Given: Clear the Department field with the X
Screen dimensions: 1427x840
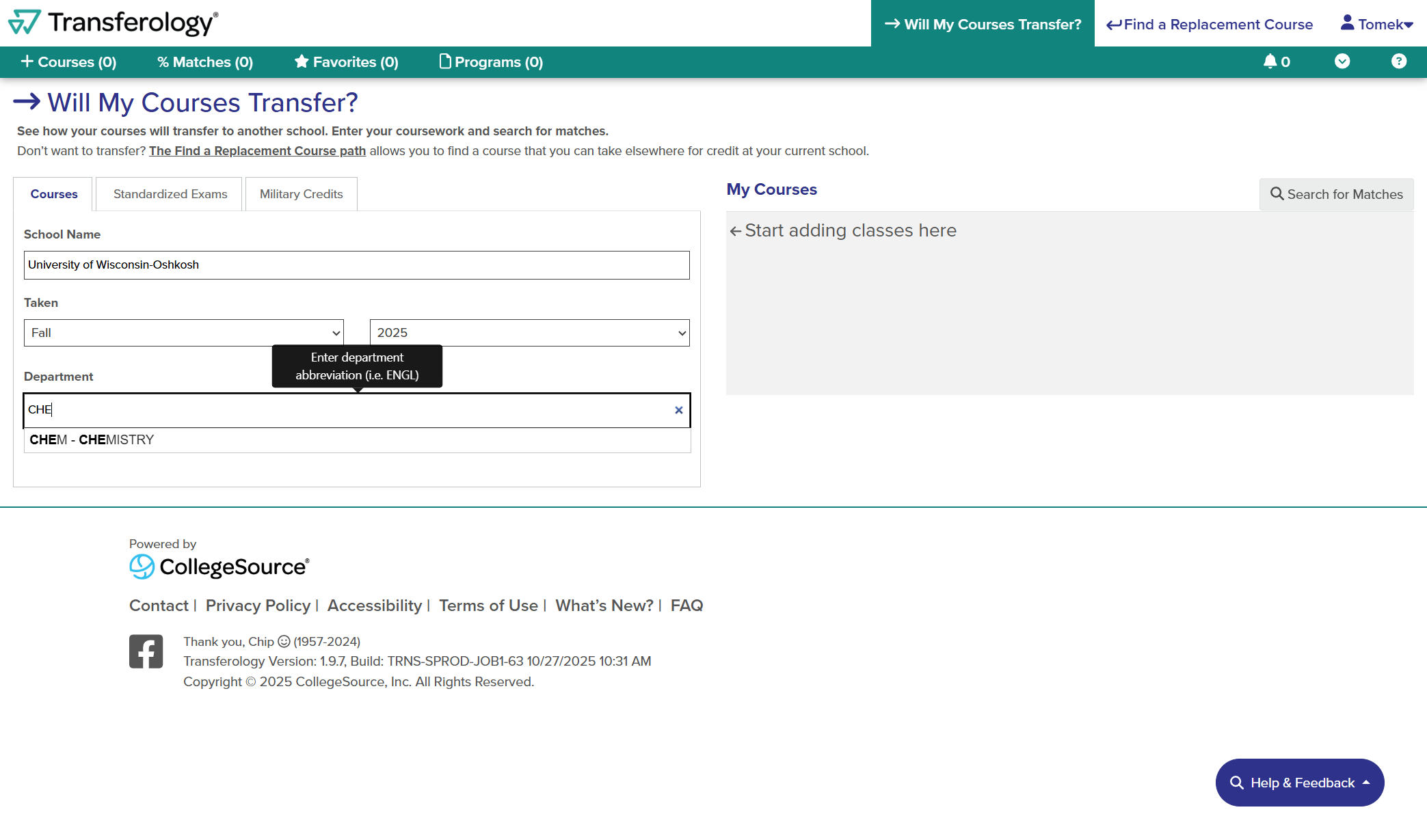Looking at the screenshot, I should pyautogui.click(x=678, y=410).
